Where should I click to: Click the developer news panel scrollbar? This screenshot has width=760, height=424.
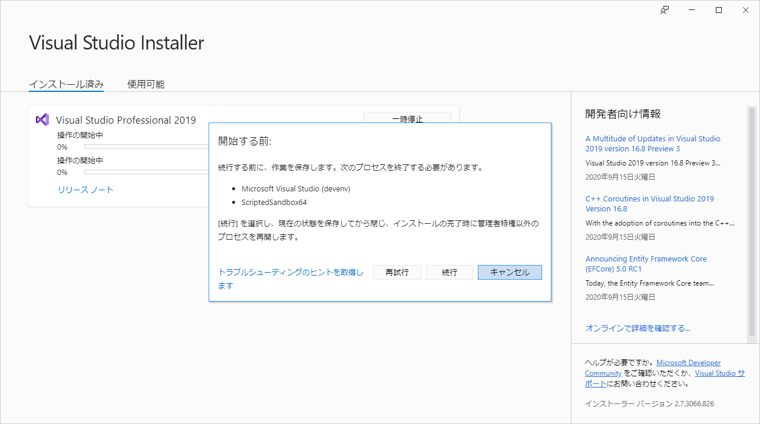(x=752, y=221)
